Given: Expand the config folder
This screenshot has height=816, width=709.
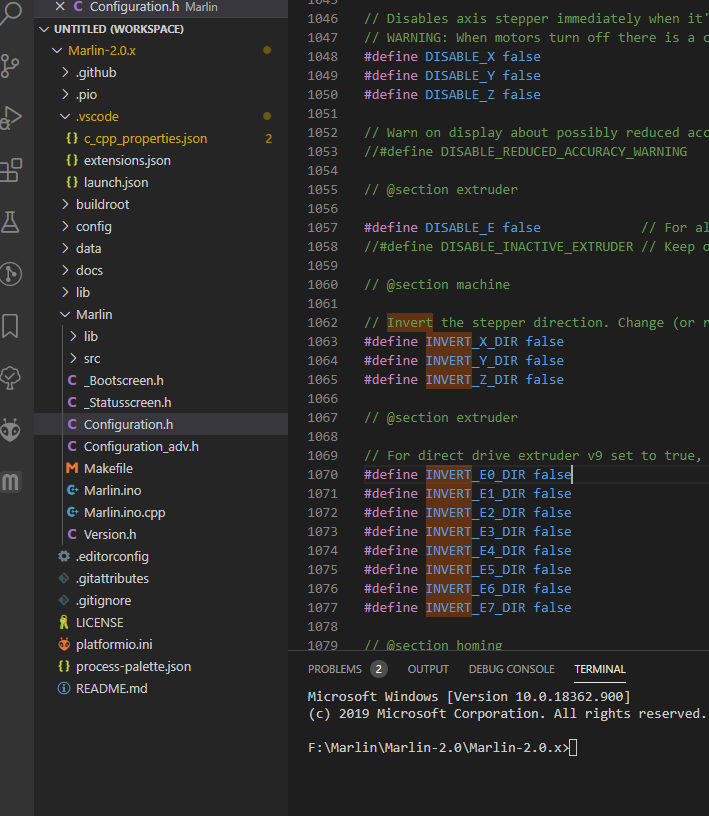Looking at the screenshot, I should 65,226.
